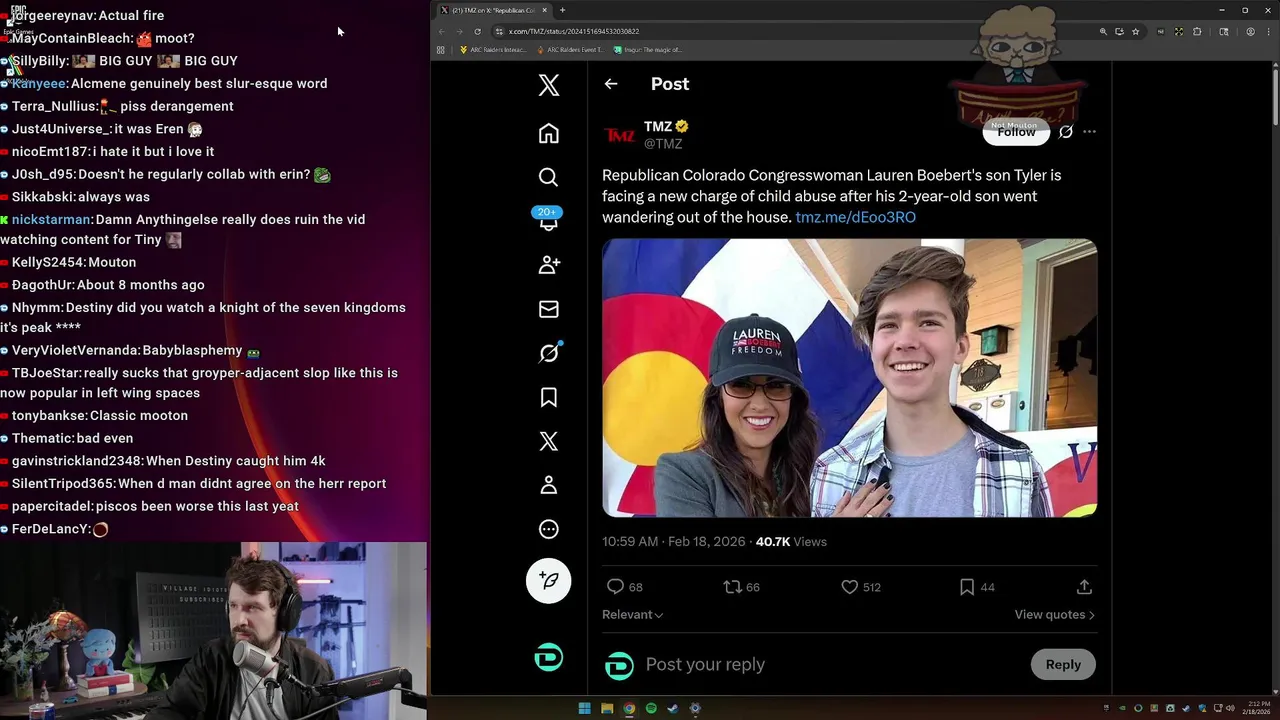Open the Profile person icon
The image size is (1280, 720).
[548, 485]
